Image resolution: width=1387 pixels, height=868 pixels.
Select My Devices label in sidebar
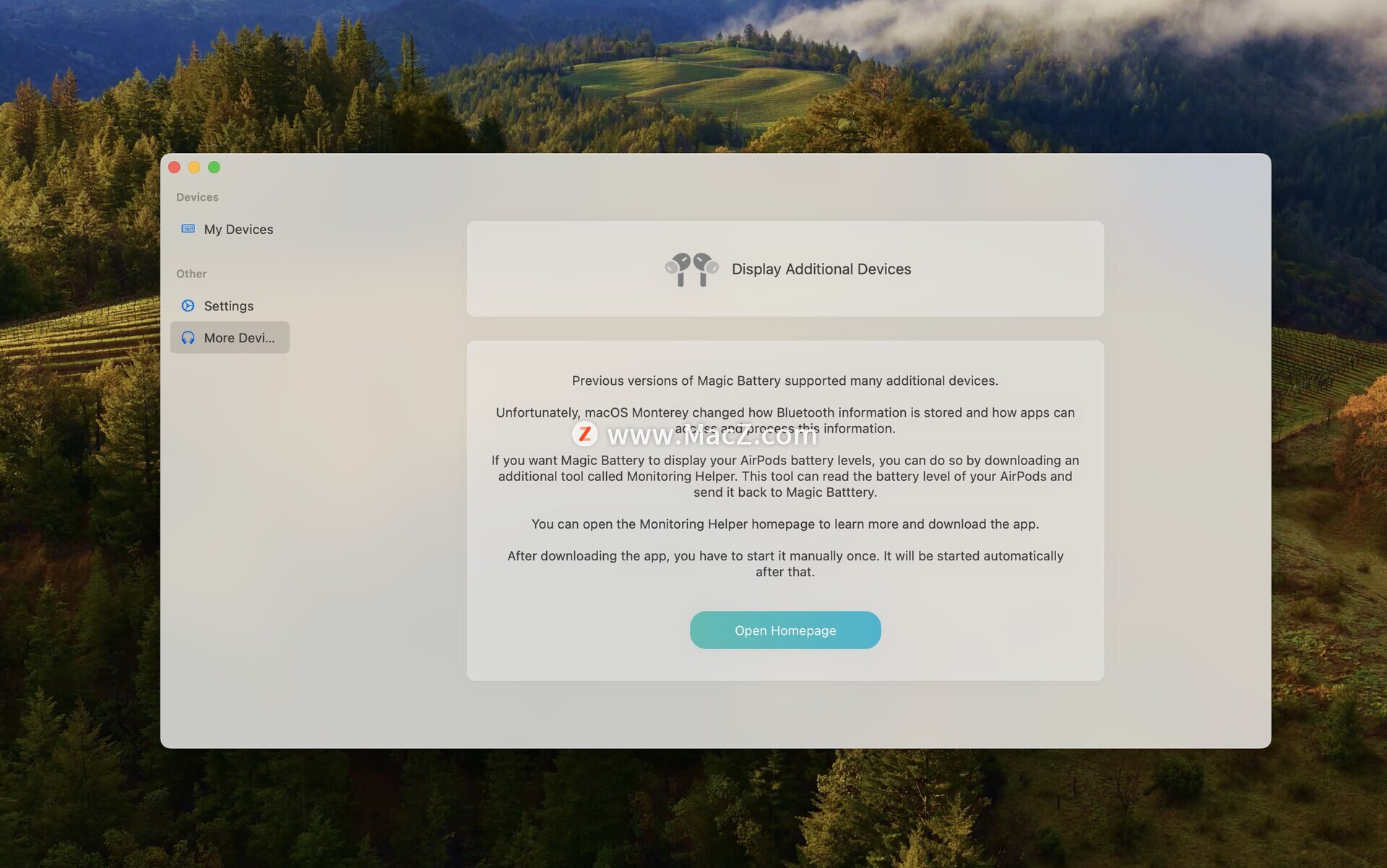(238, 229)
